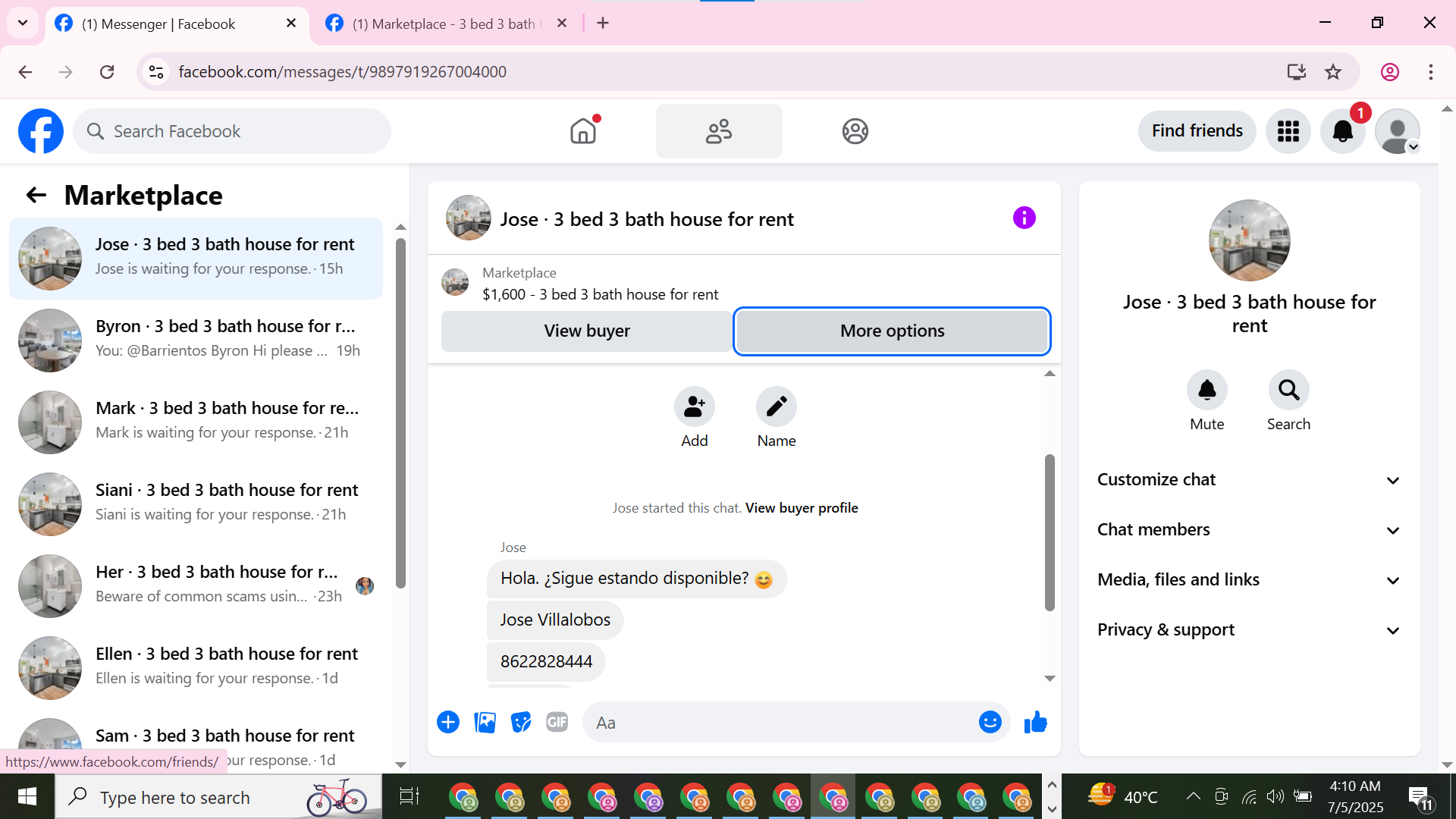
Task: Open the Windows Start menu
Action: pos(27,796)
